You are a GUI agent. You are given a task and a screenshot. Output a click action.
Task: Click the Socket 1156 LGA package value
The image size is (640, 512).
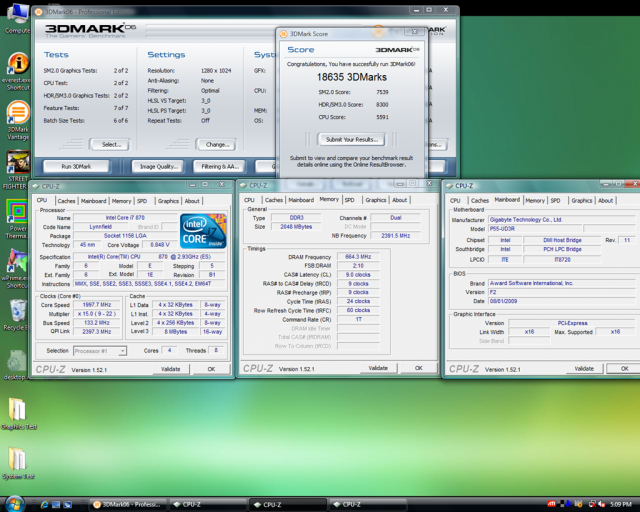[125, 236]
